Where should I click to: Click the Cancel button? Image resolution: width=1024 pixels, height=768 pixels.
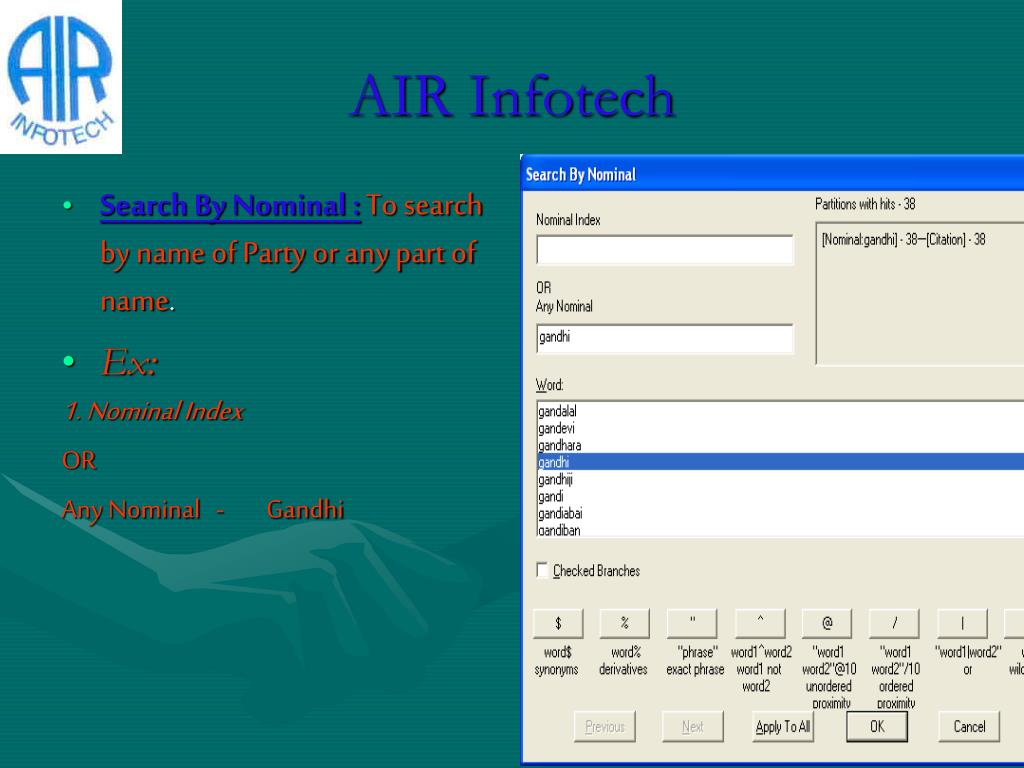pyautogui.click(x=969, y=726)
